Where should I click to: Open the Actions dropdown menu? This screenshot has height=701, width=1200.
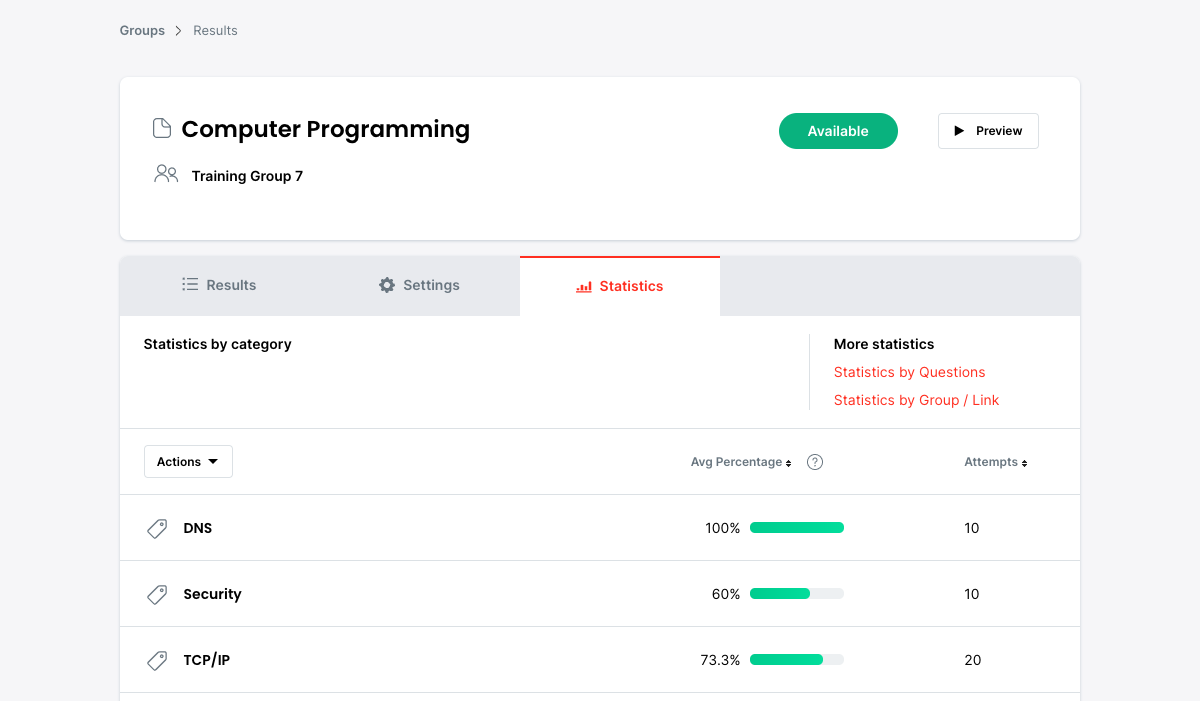(188, 462)
